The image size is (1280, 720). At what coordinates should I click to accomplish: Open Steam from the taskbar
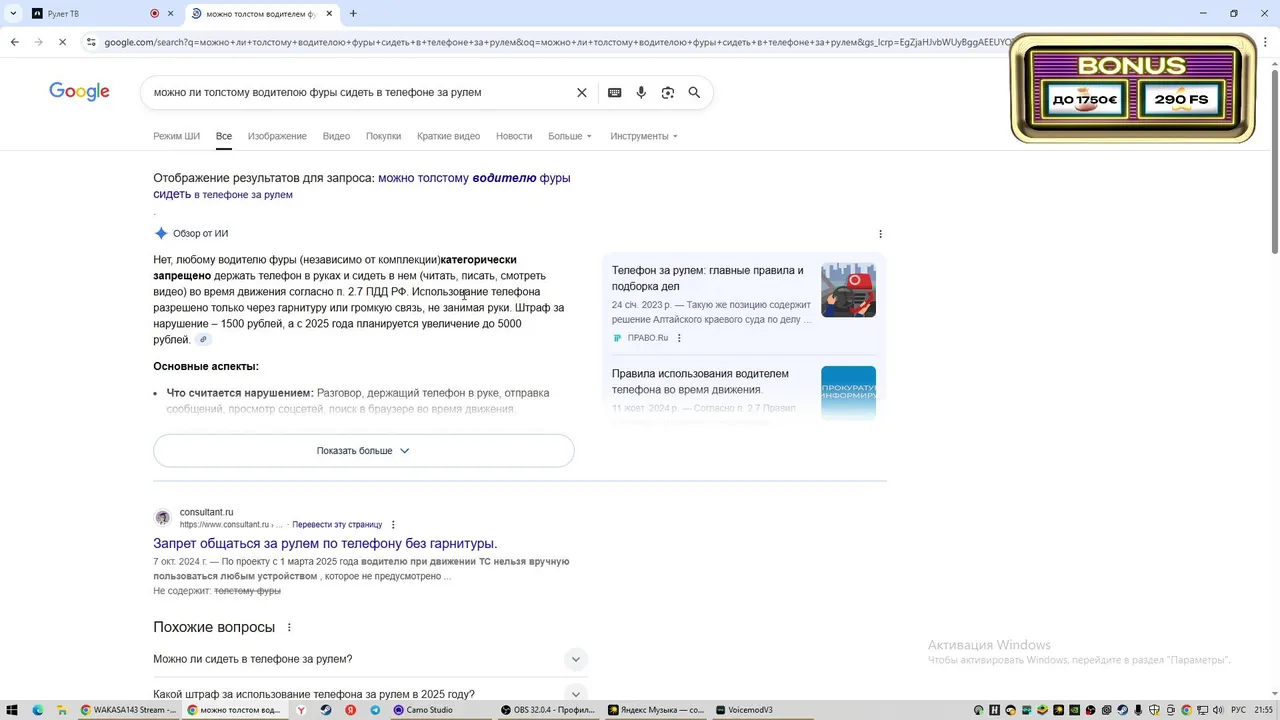[x=326, y=710]
